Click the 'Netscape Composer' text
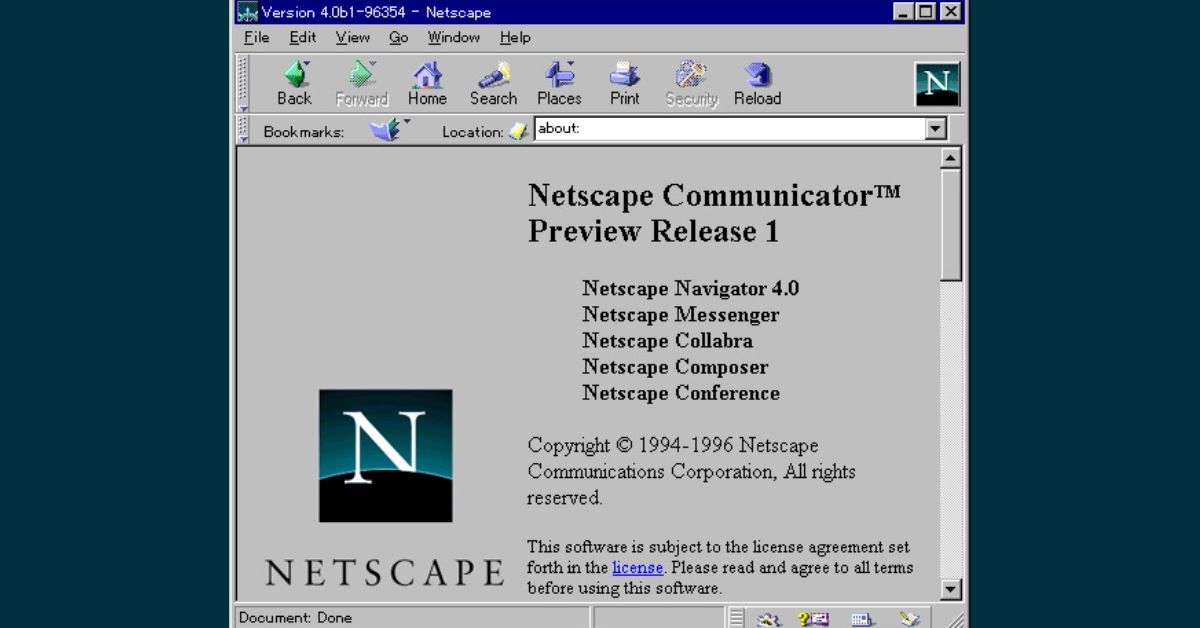The width and height of the screenshot is (1200, 628). point(675,367)
